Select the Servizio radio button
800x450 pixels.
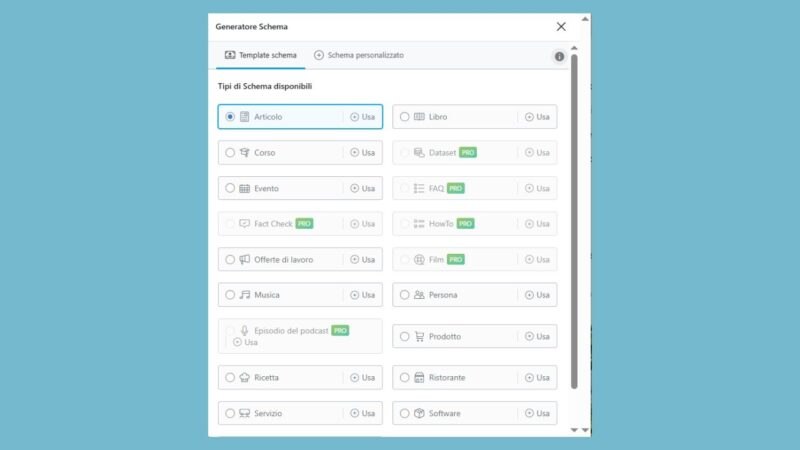tap(230, 413)
